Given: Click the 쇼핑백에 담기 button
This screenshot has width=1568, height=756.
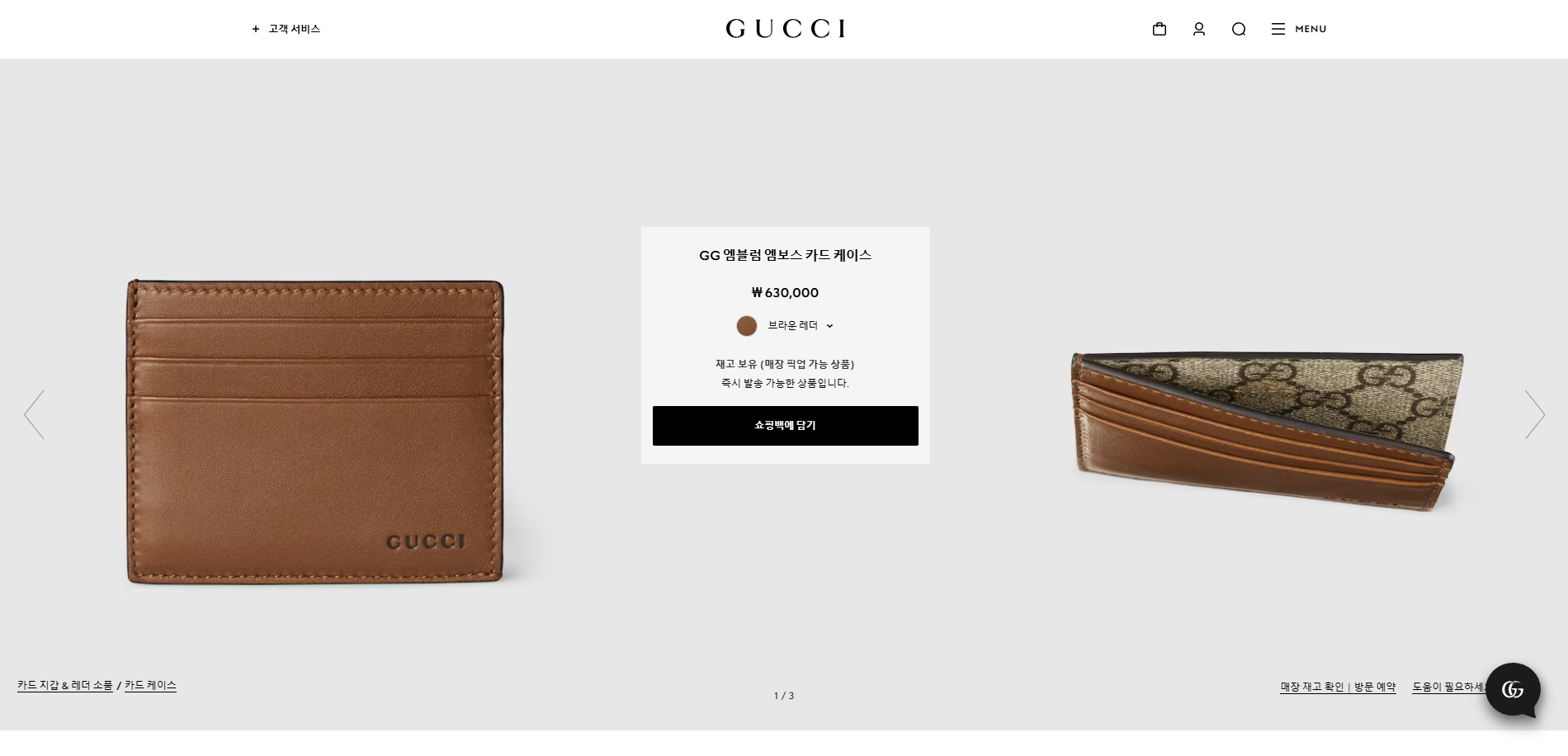Looking at the screenshot, I should (x=786, y=426).
